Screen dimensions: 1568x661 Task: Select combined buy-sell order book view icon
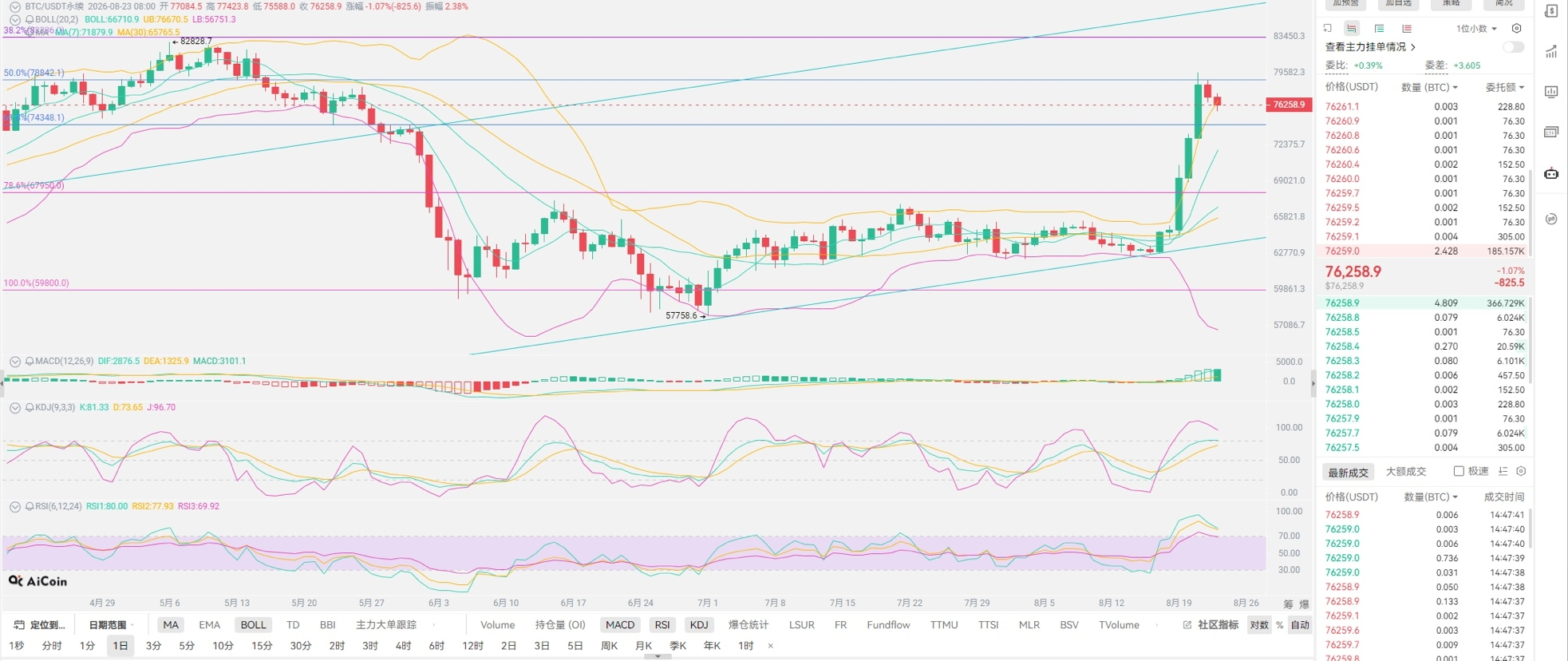1352,29
